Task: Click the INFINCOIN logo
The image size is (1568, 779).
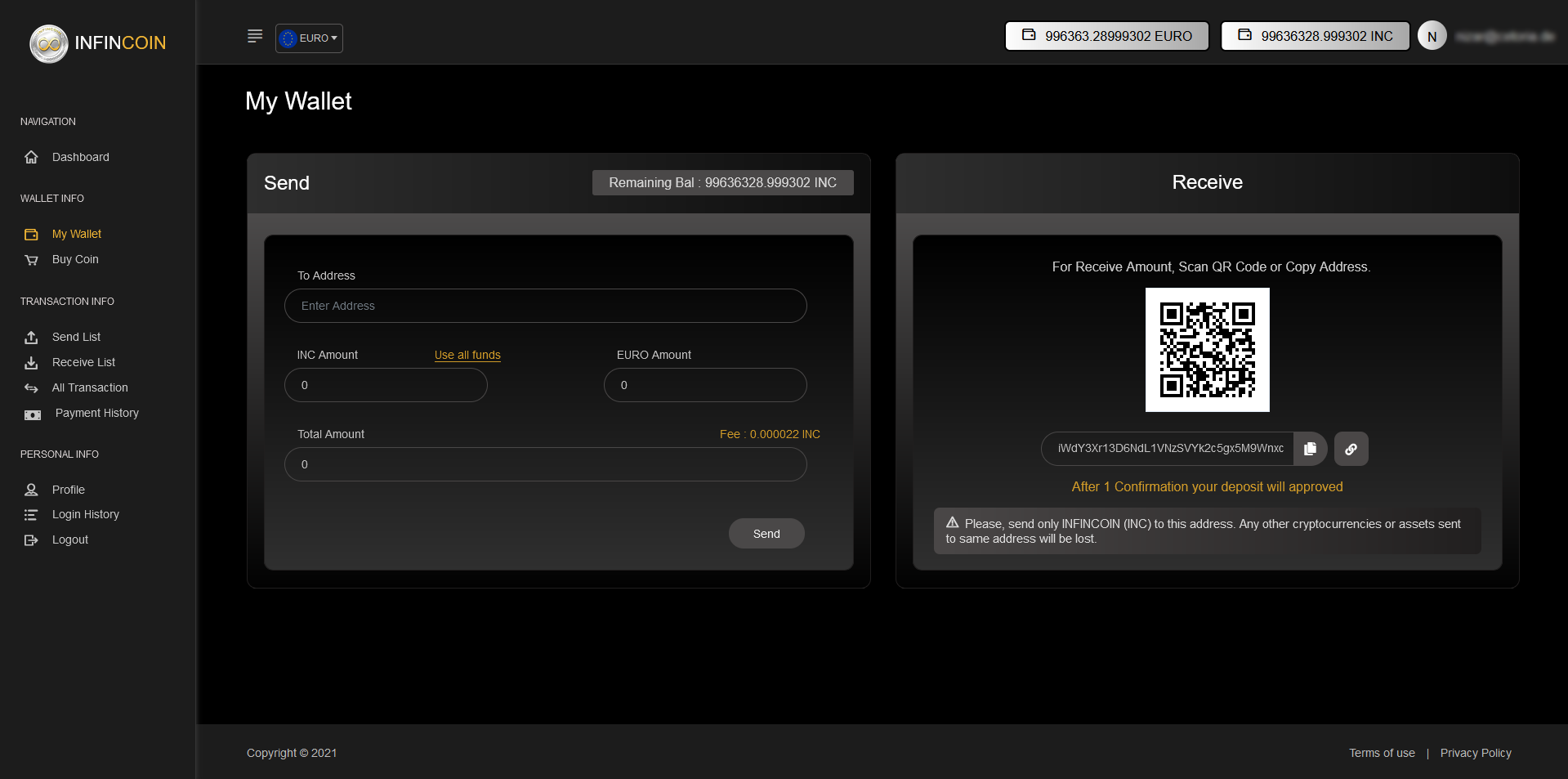Action: coord(98,43)
